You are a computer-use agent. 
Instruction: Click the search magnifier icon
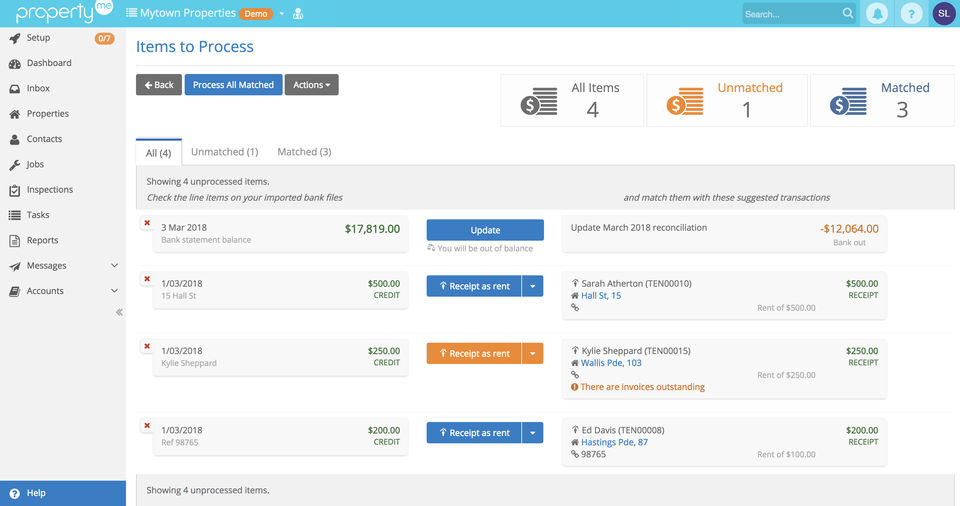click(847, 13)
